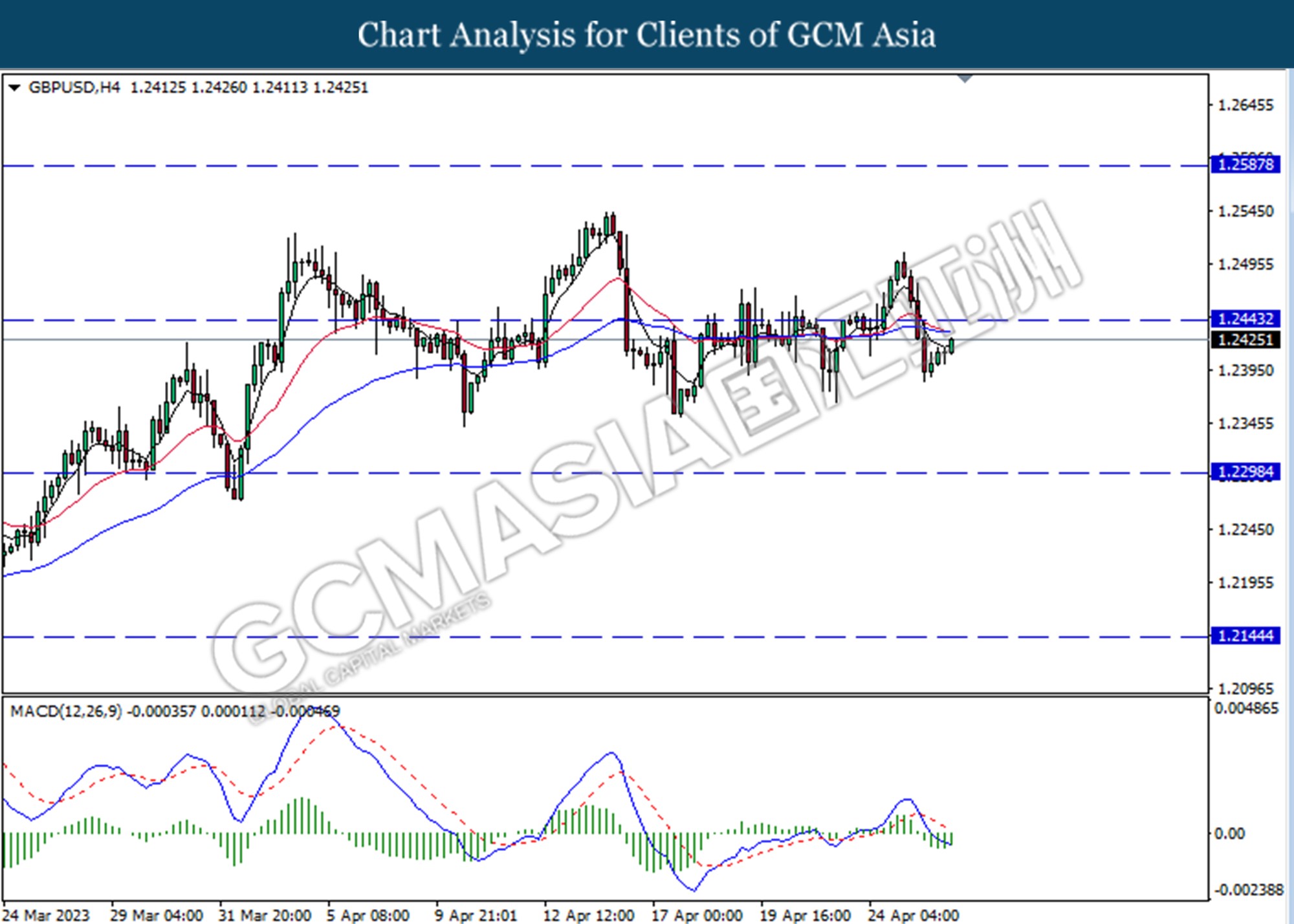
Task: Click the 1.24955 price scale value
Action: coord(1245,264)
